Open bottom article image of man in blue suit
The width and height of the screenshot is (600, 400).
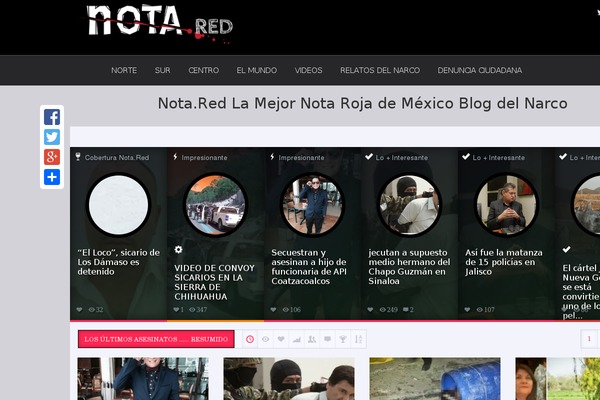click(x=143, y=379)
